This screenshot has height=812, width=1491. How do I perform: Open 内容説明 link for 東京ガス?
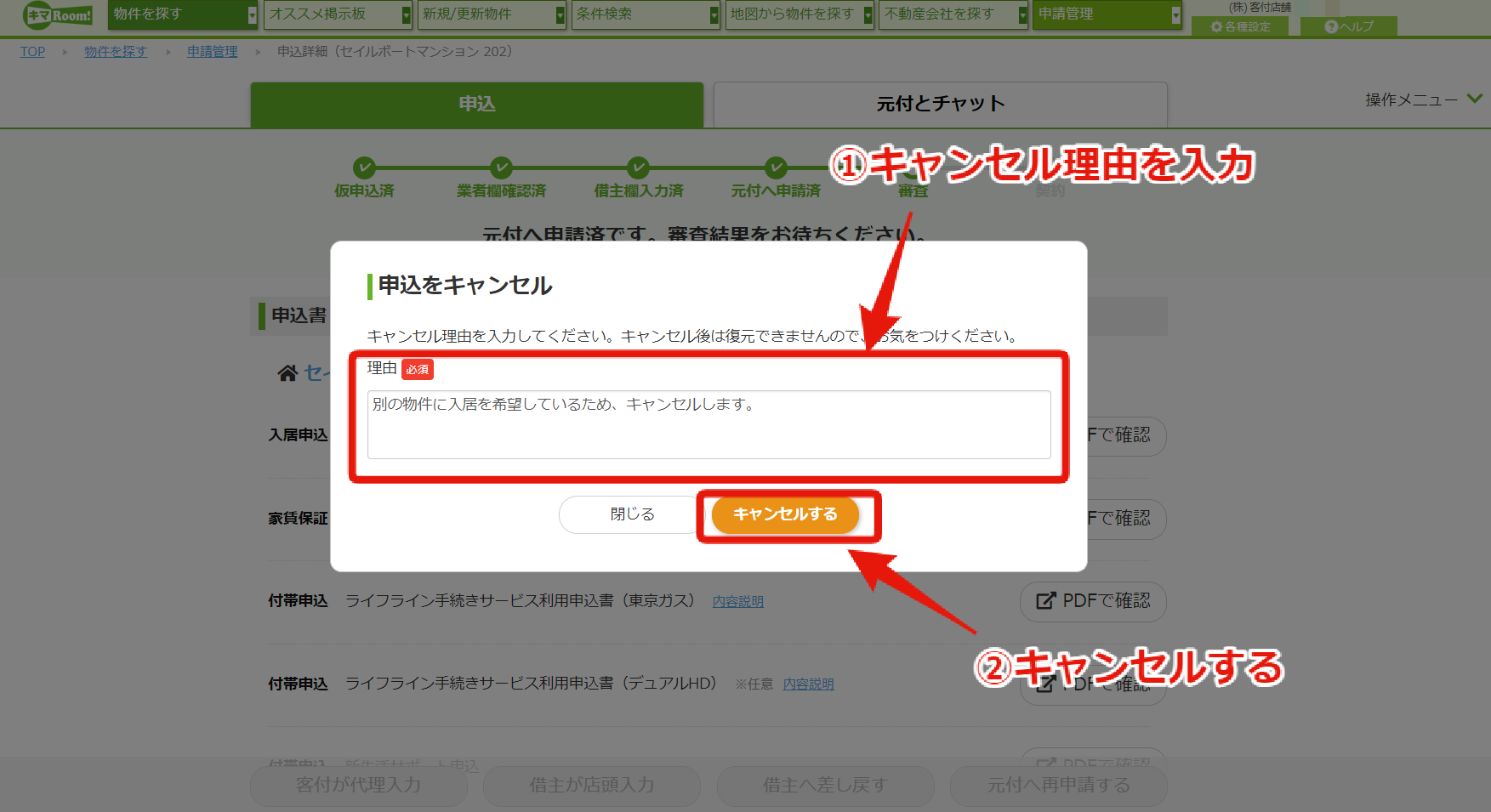tap(737, 602)
